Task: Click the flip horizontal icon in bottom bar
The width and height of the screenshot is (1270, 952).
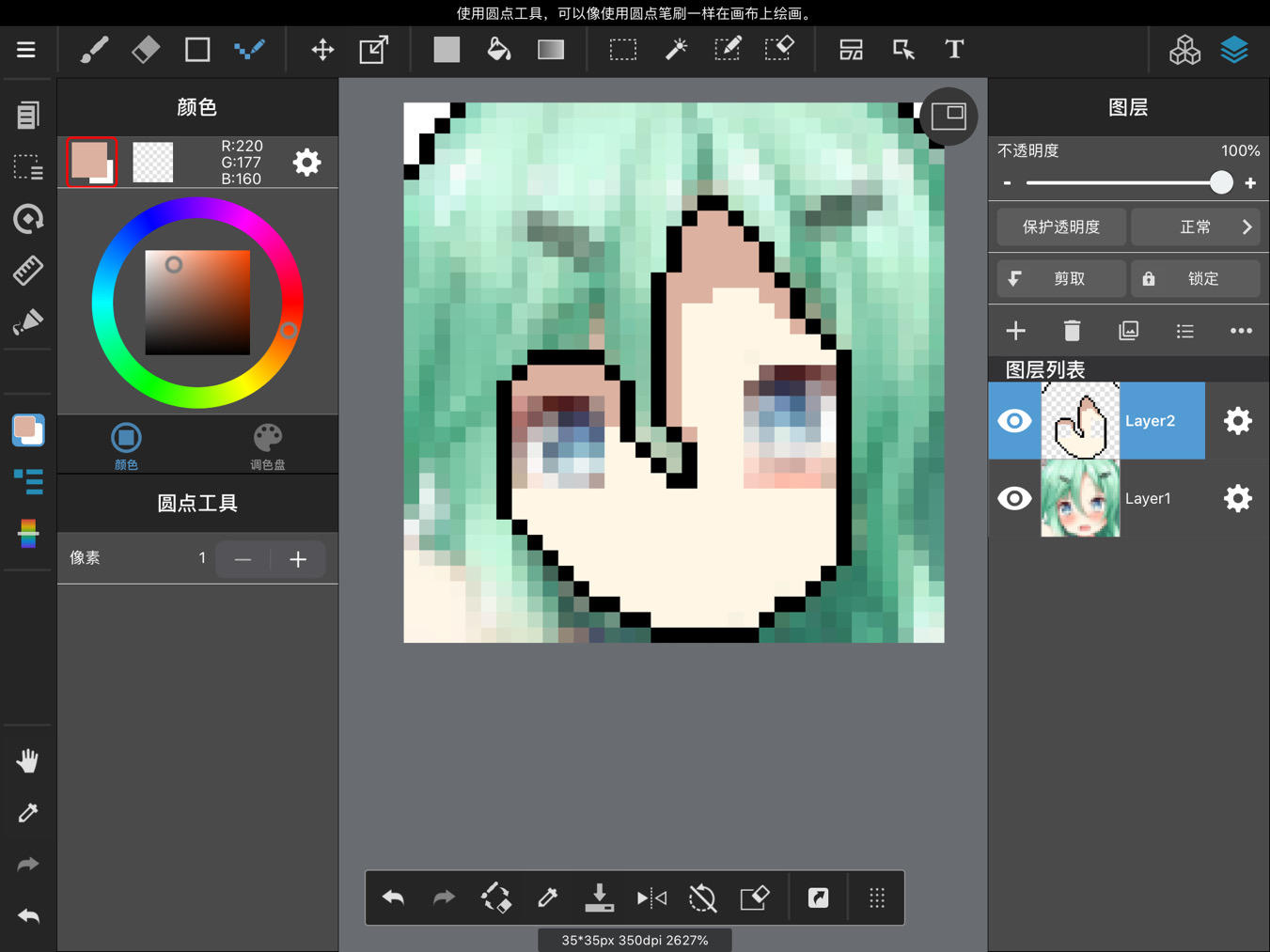Action: [651, 898]
